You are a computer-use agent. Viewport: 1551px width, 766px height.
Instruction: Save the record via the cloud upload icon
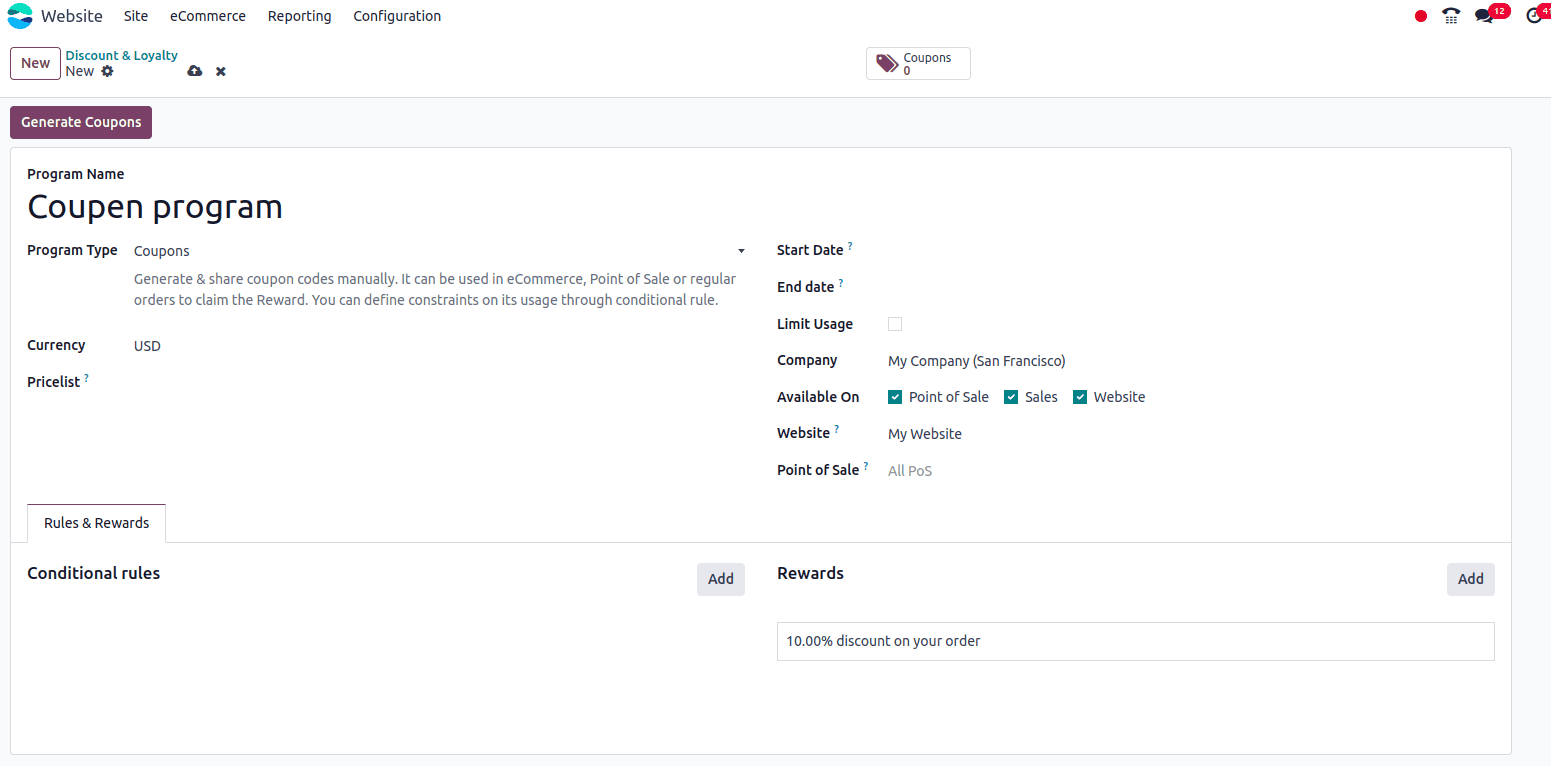tap(195, 71)
